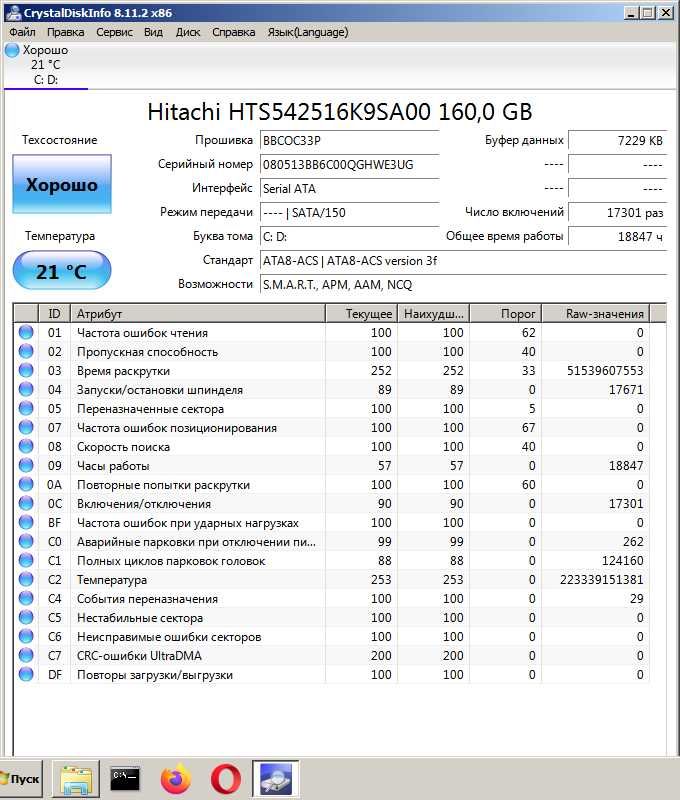The height and width of the screenshot is (800, 680).
Task: Open the Правка menu
Action: tap(65, 32)
